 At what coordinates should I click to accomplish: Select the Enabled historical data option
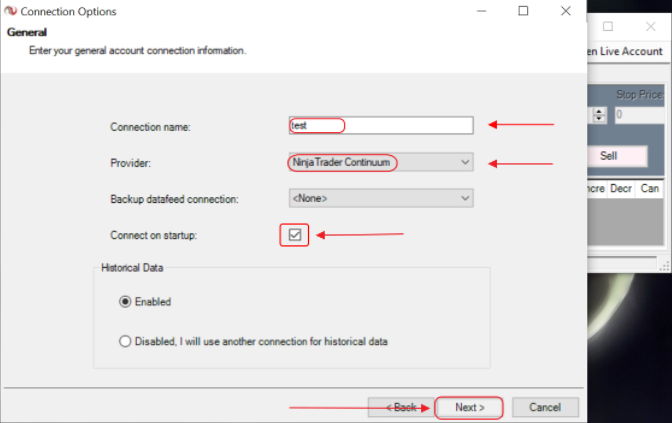pos(126,301)
